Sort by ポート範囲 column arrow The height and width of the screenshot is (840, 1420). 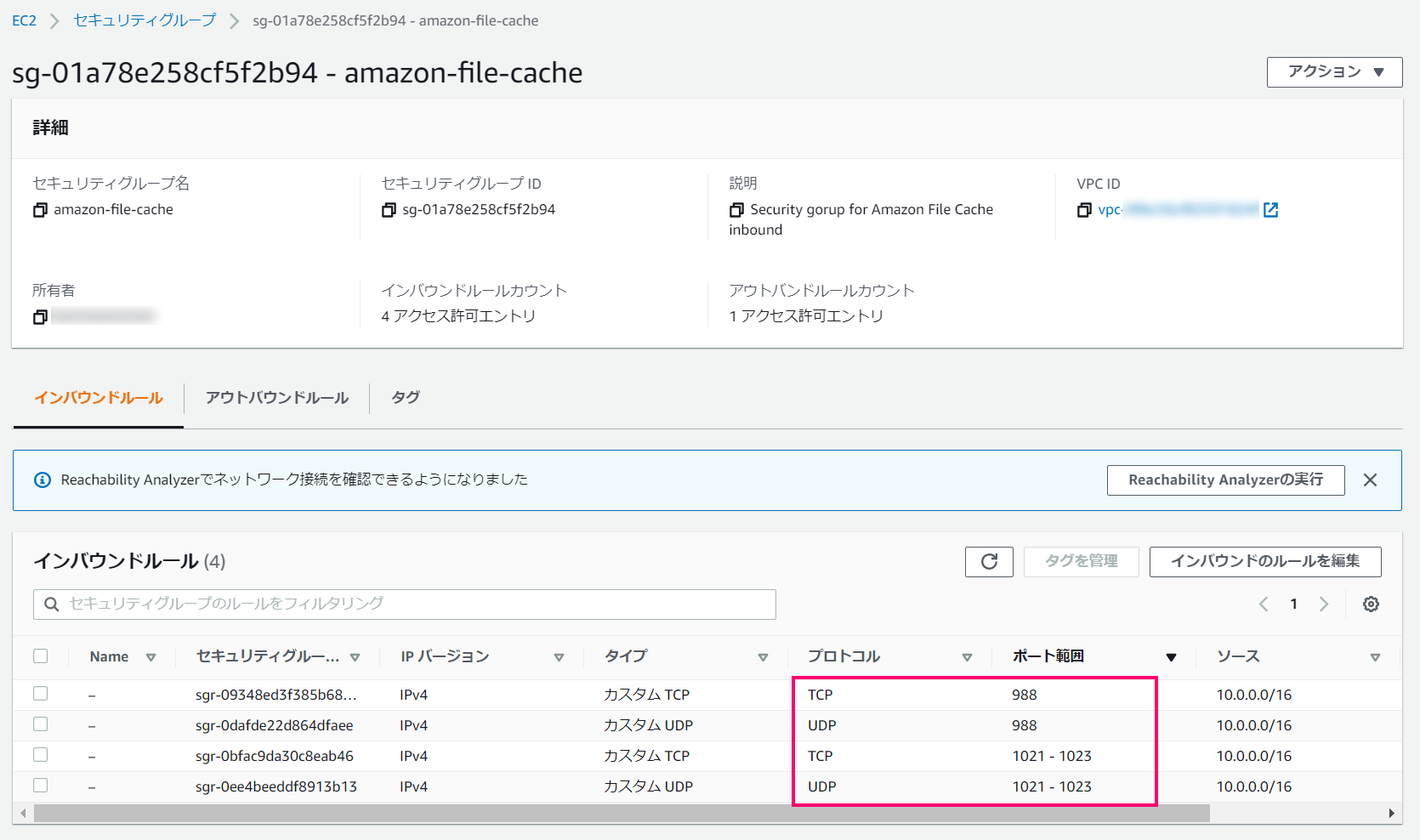pyautogui.click(x=1171, y=657)
